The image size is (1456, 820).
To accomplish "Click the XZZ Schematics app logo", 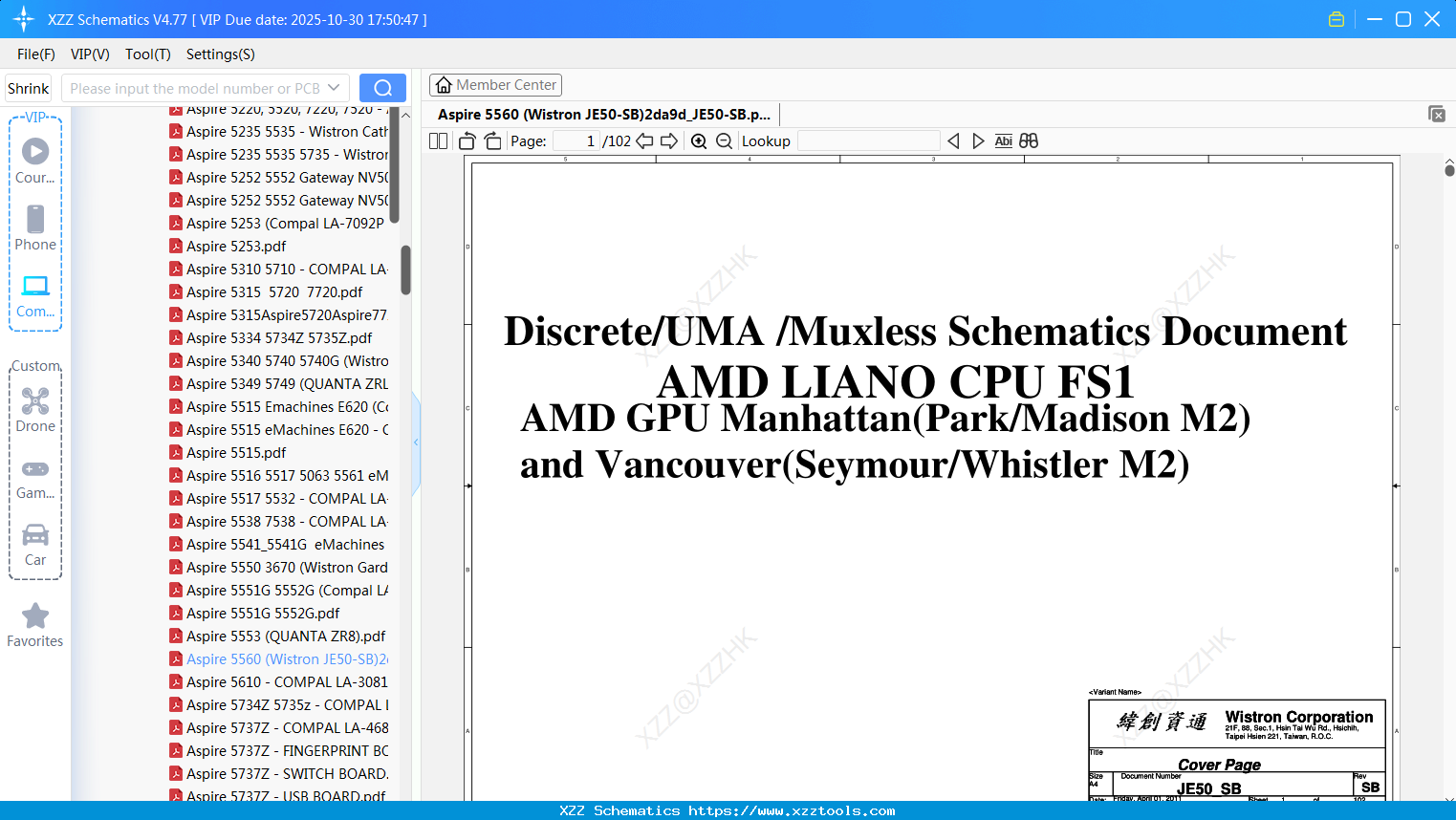I will coord(24,19).
